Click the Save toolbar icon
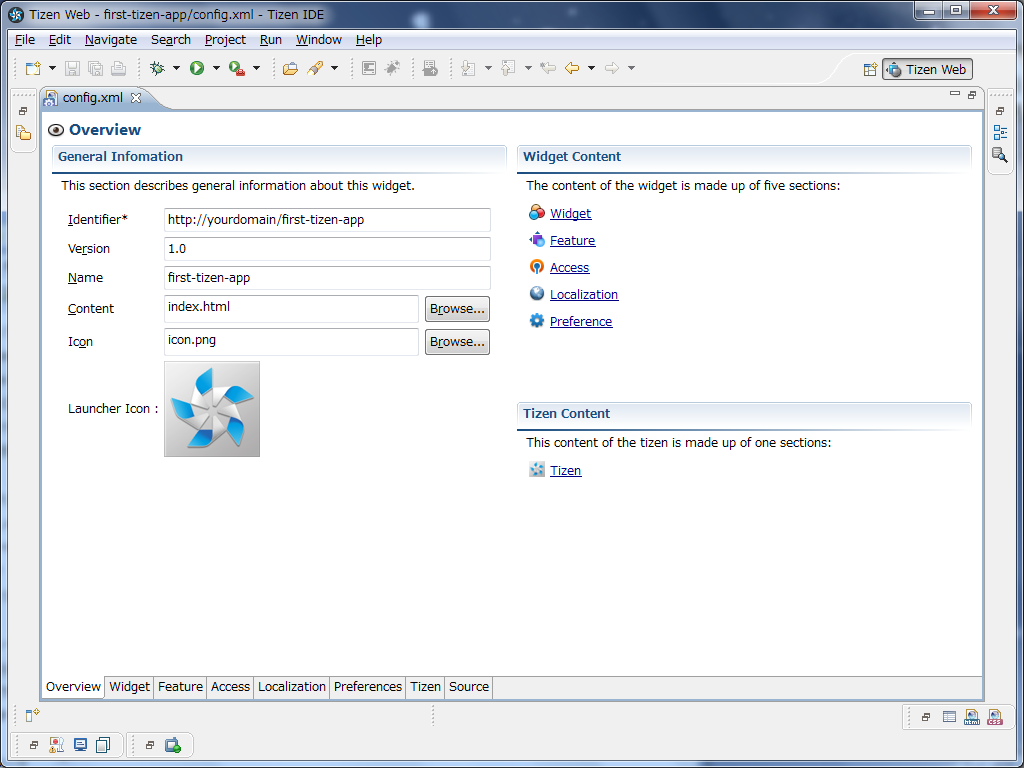Image resolution: width=1024 pixels, height=768 pixels. coord(72,68)
